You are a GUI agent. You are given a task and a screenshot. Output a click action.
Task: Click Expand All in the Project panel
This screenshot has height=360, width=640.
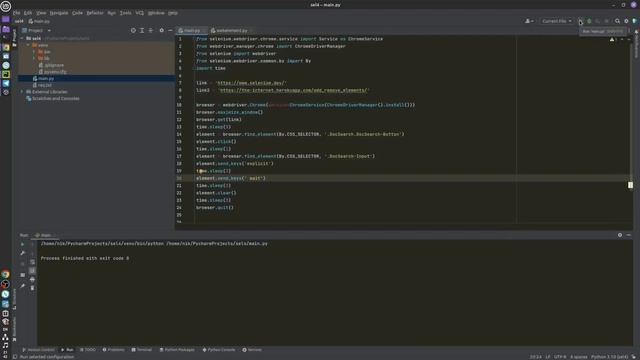142,30
